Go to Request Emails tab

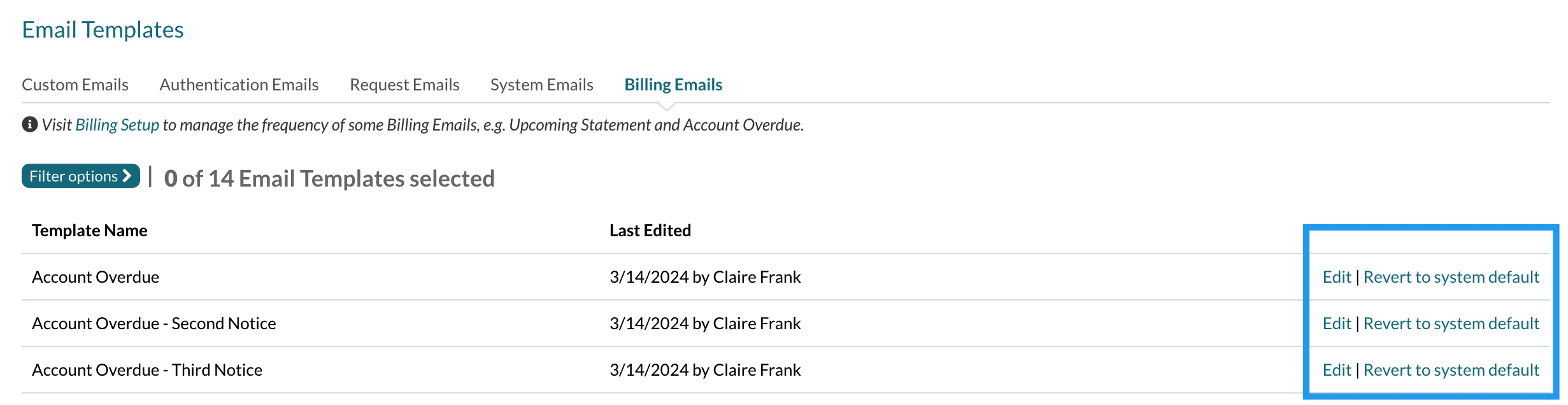404,85
